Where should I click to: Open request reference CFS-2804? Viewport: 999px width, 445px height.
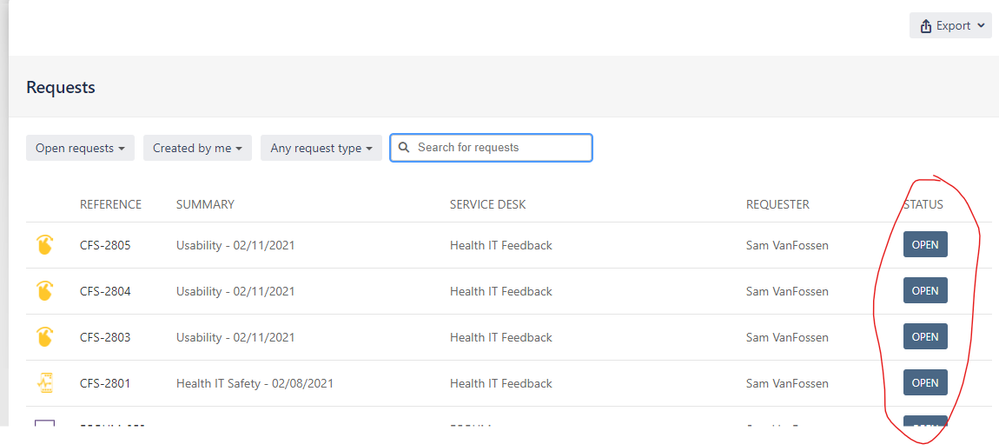click(105, 292)
